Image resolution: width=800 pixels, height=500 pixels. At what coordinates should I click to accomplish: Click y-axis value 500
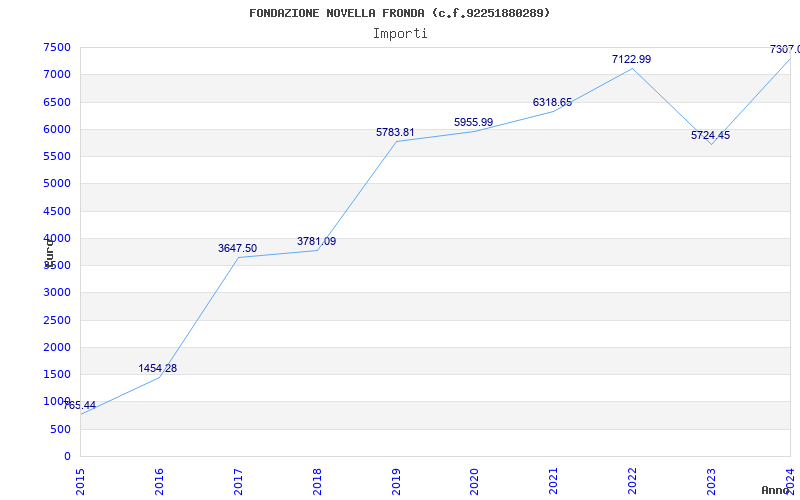[x=61, y=430]
